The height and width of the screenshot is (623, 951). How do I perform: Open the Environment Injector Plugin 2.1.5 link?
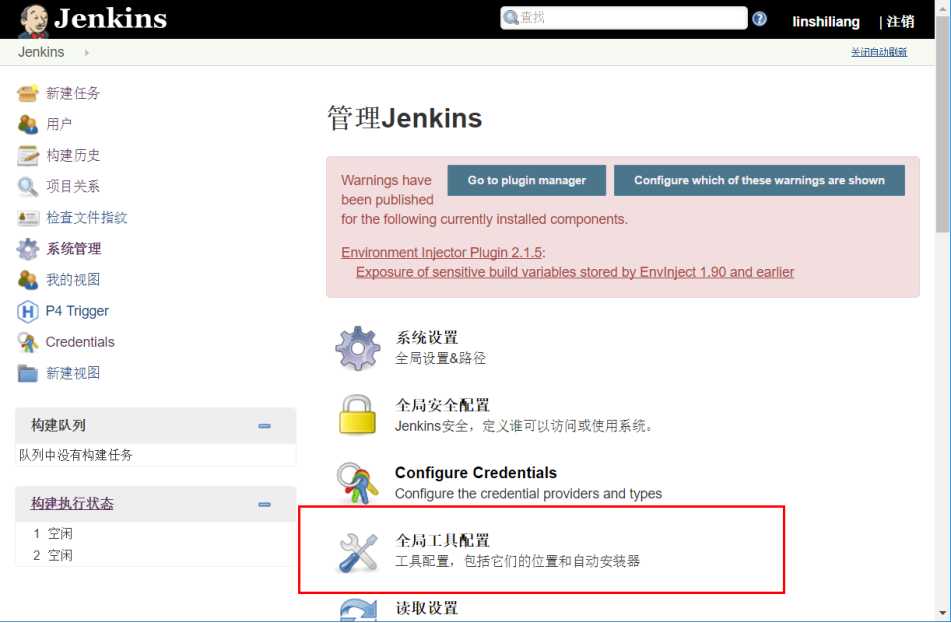(442, 252)
